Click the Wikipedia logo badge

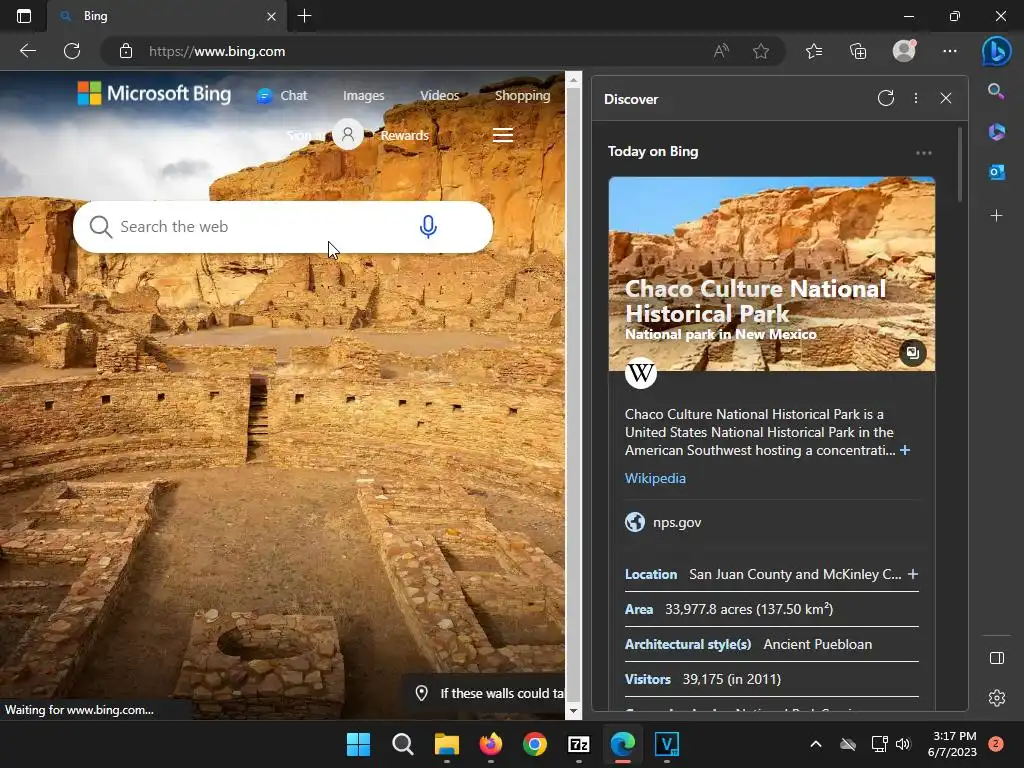pos(641,373)
